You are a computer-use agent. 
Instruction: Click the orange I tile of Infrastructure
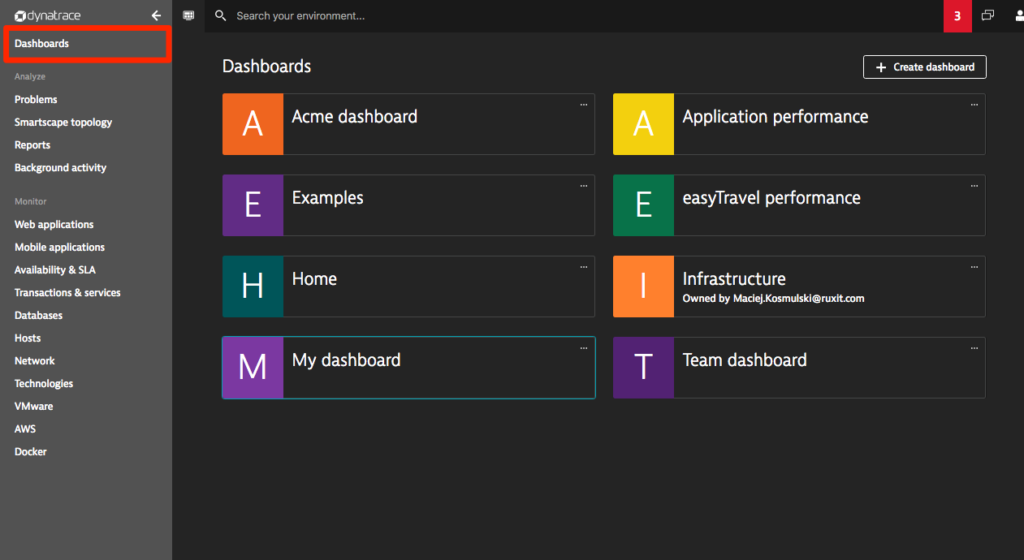(x=643, y=287)
